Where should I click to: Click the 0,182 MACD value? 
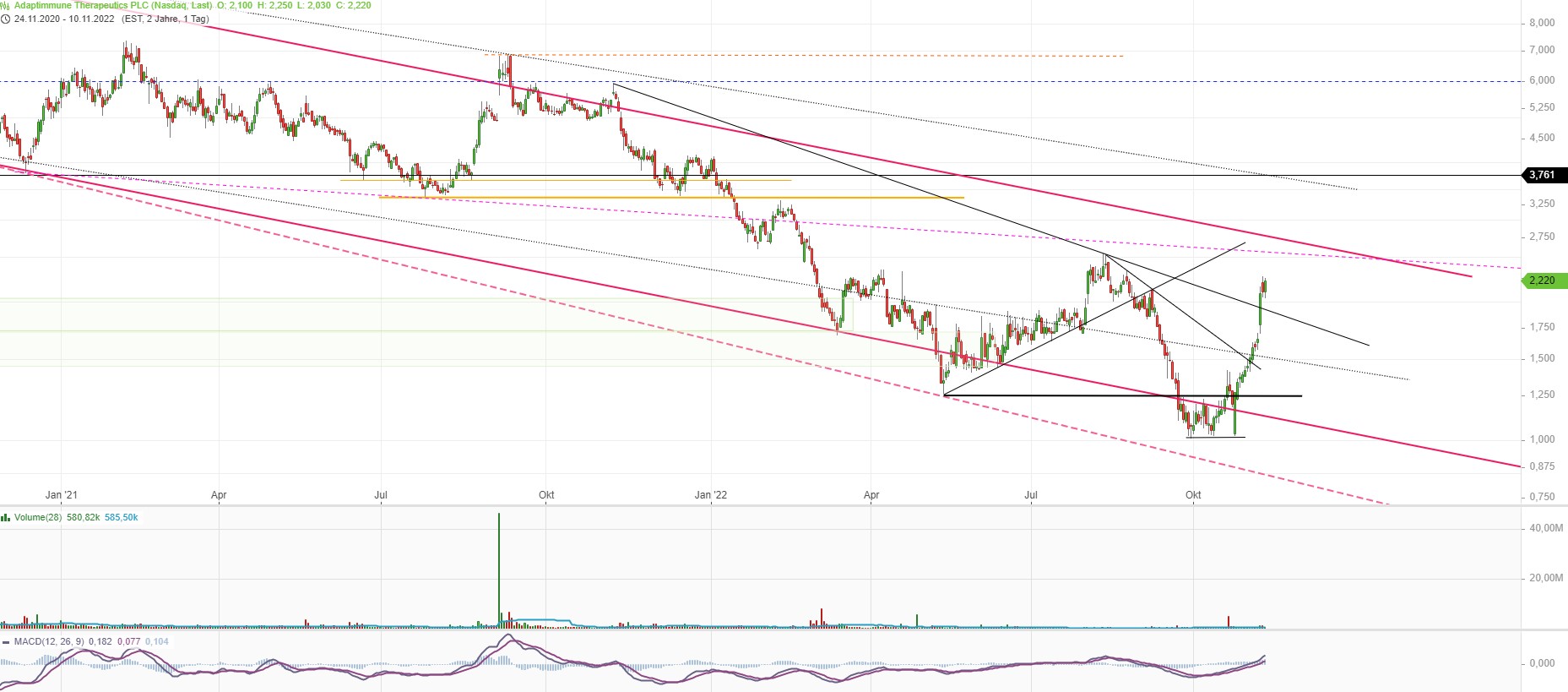click(100, 642)
